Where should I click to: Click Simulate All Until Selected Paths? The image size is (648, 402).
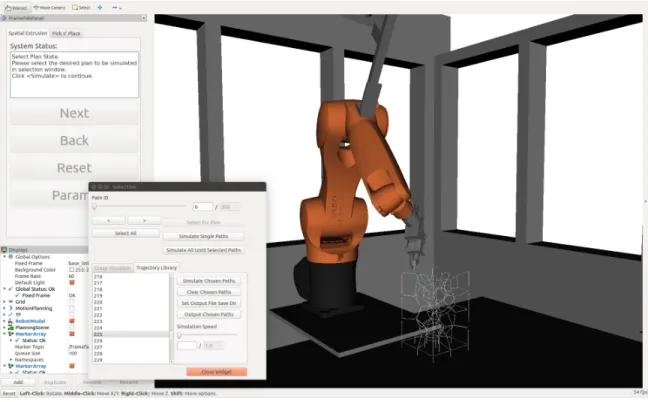tap(203, 250)
